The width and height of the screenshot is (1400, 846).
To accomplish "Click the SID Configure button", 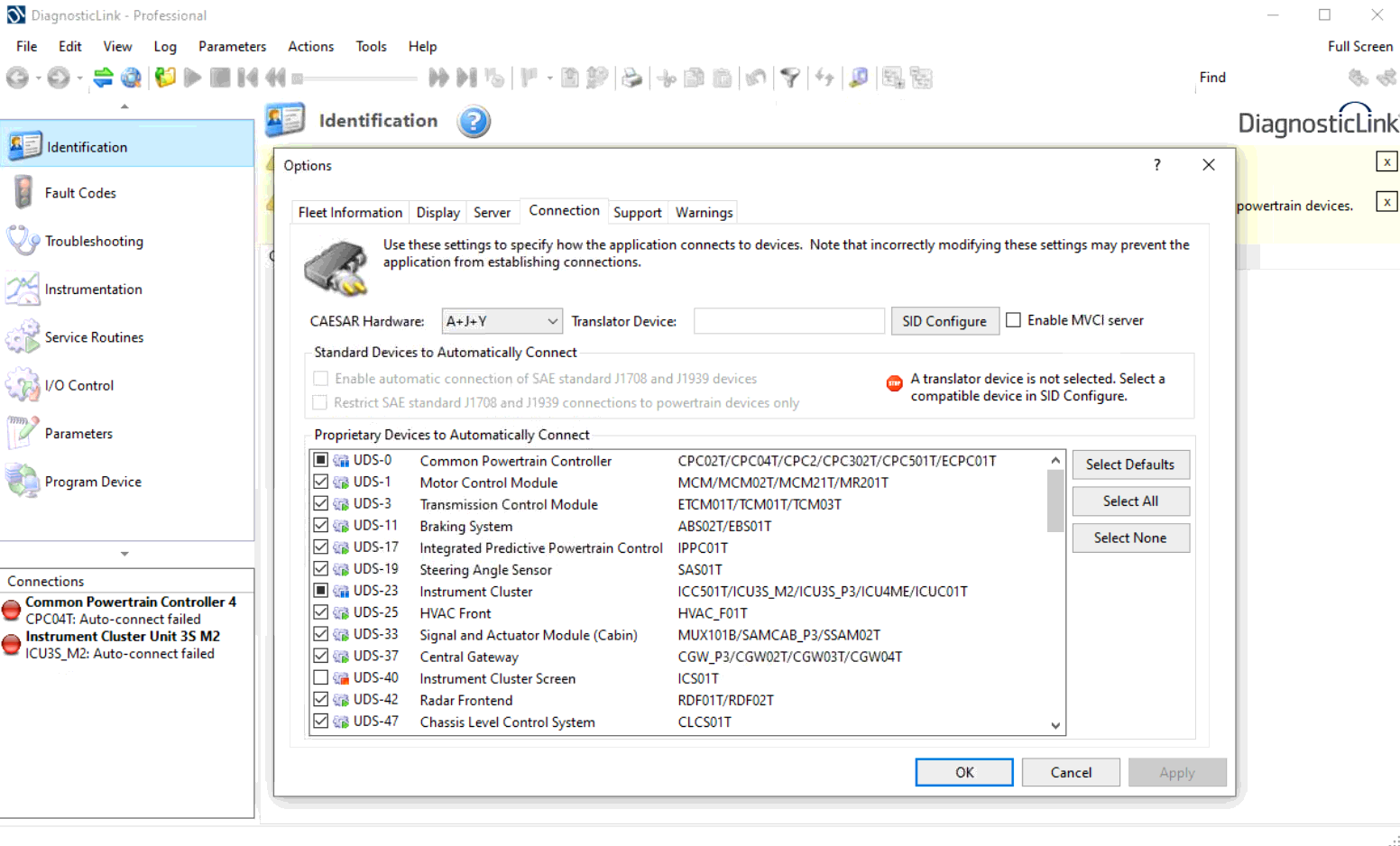I will tap(944, 320).
